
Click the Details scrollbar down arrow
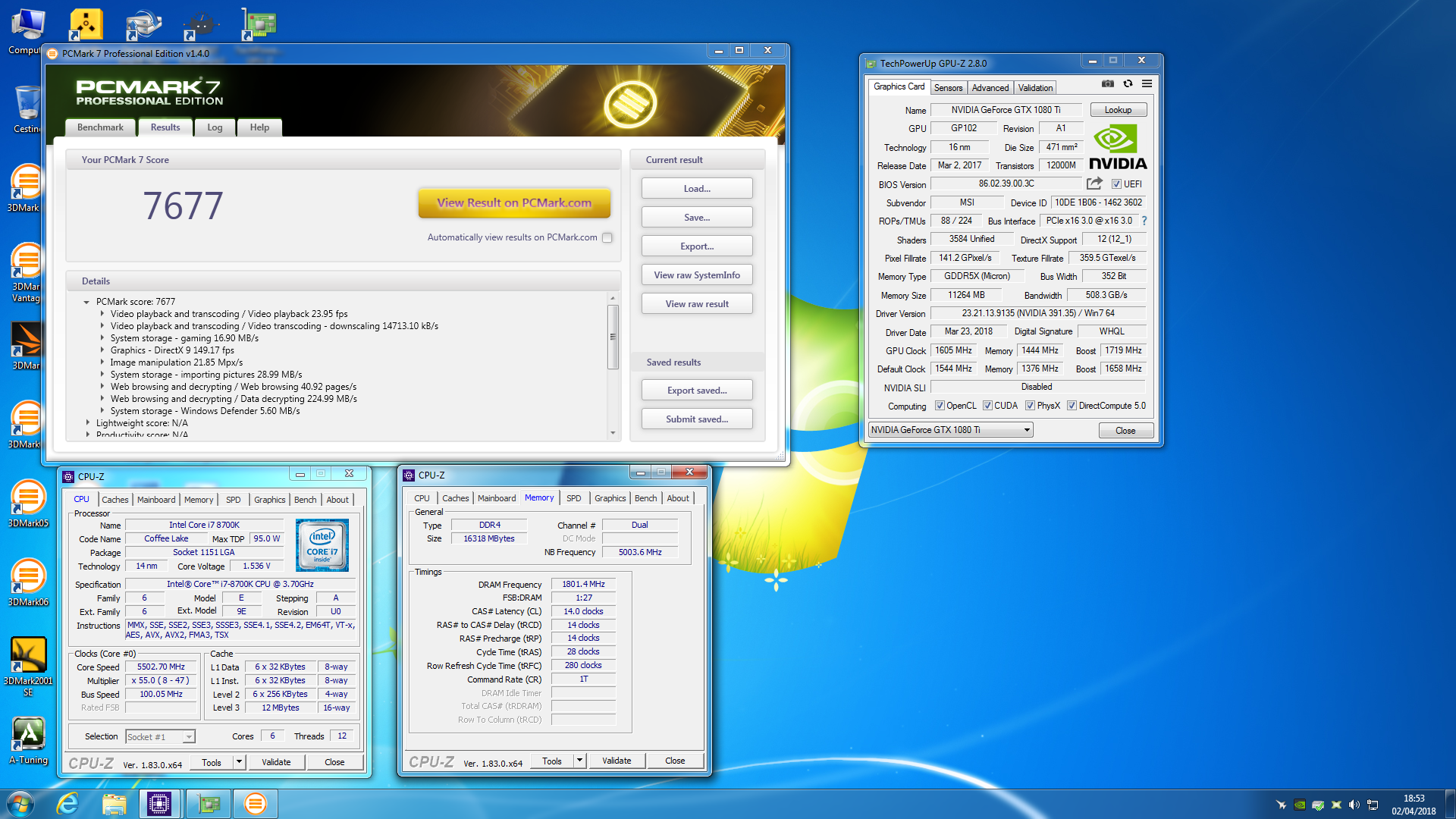613,433
